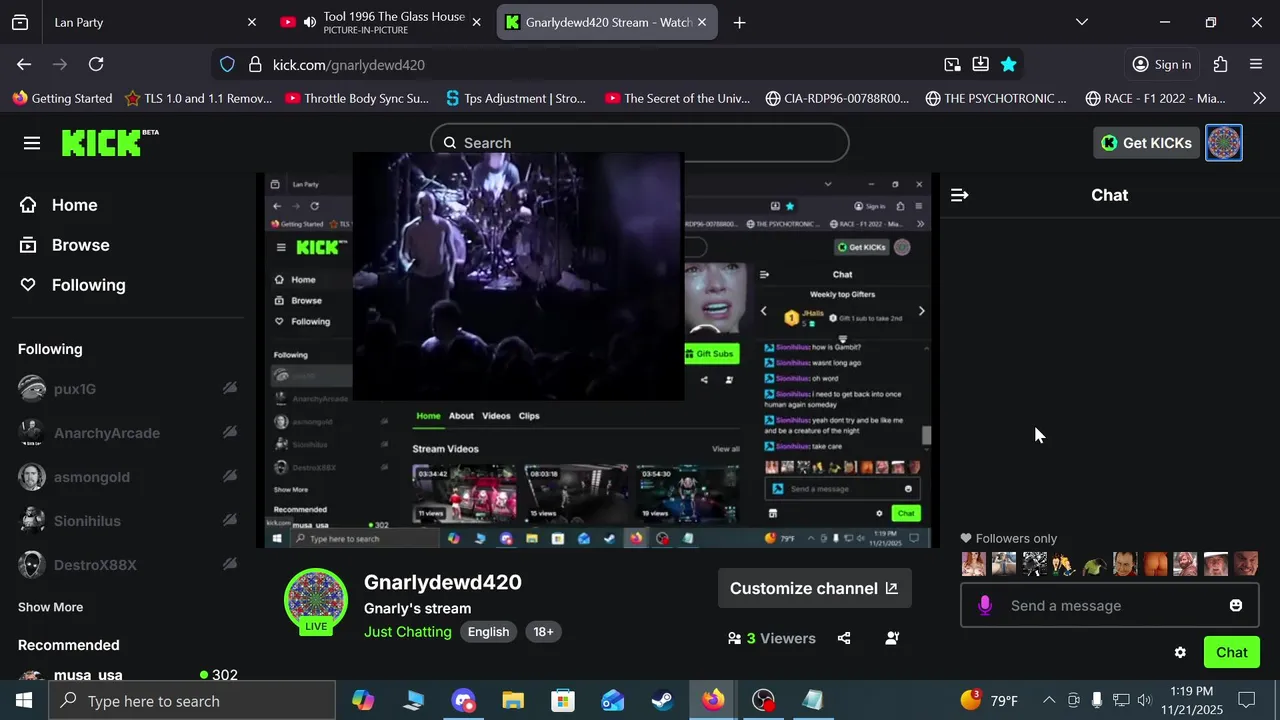Open the extensions puzzle icon

(1220, 64)
